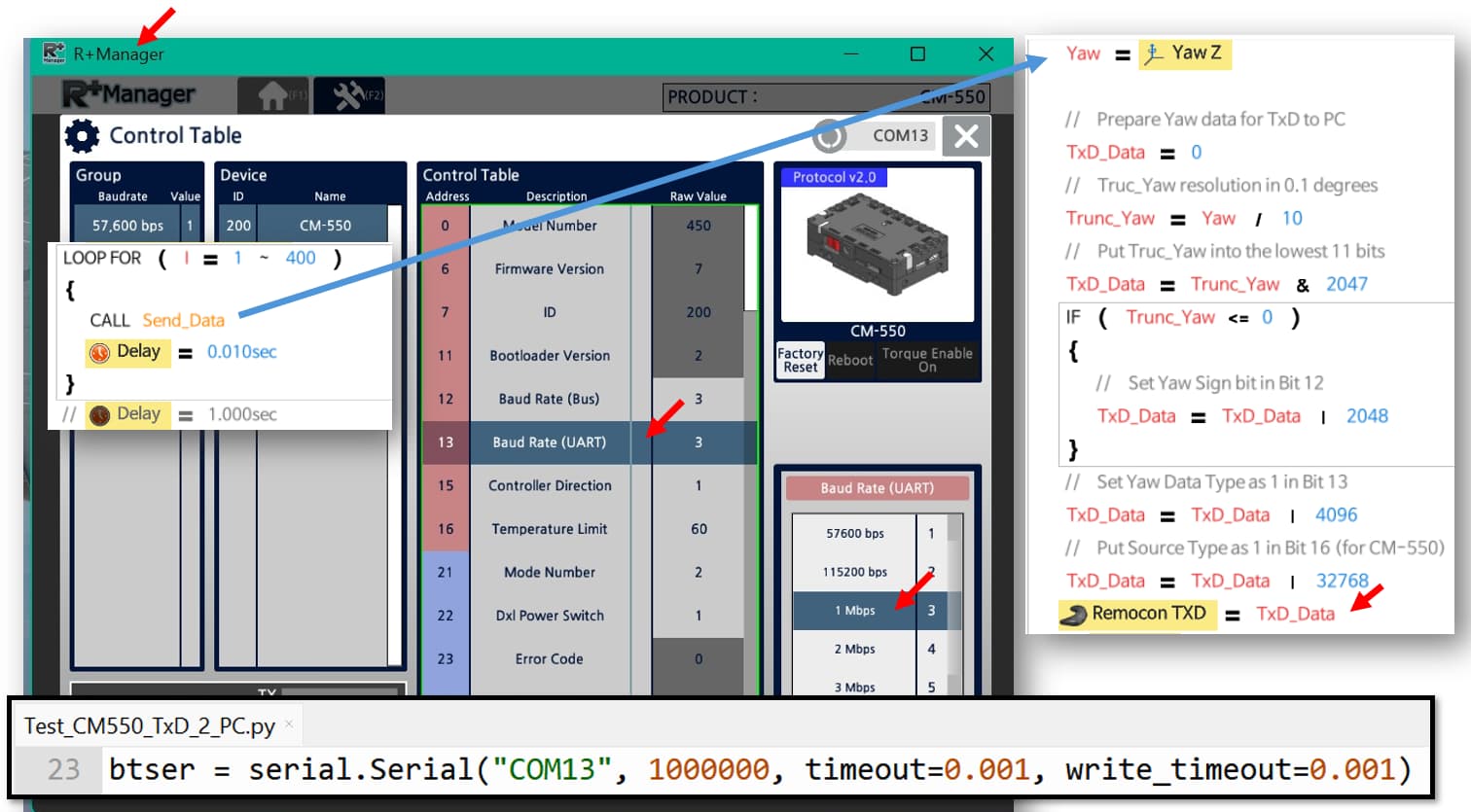This screenshot has width=1471, height=812.
Task: Select the CM-550 device with ID 200
Action: [x=304, y=226]
